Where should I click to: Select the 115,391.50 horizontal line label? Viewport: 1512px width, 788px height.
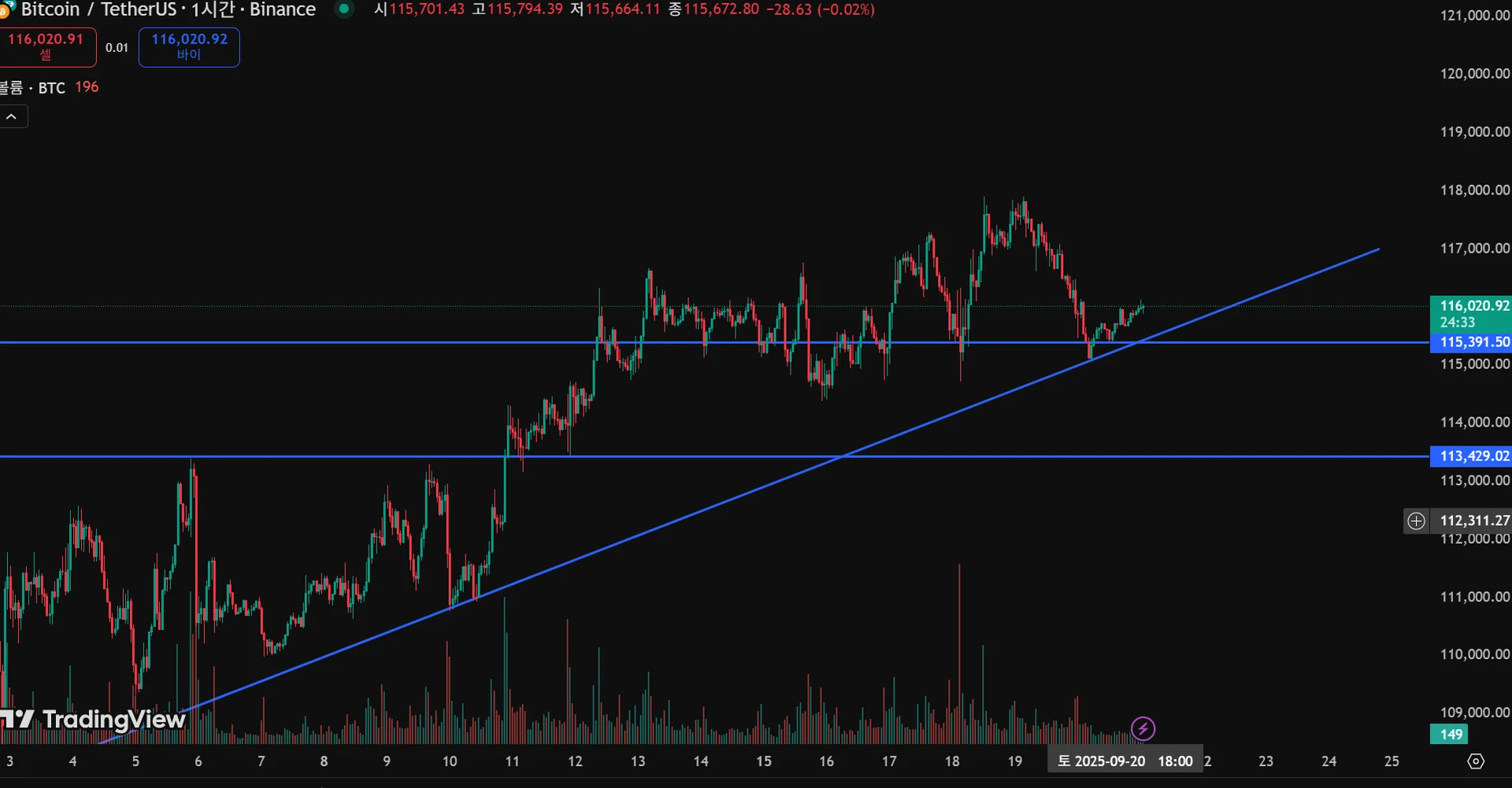pyautogui.click(x=1471, y=342)
